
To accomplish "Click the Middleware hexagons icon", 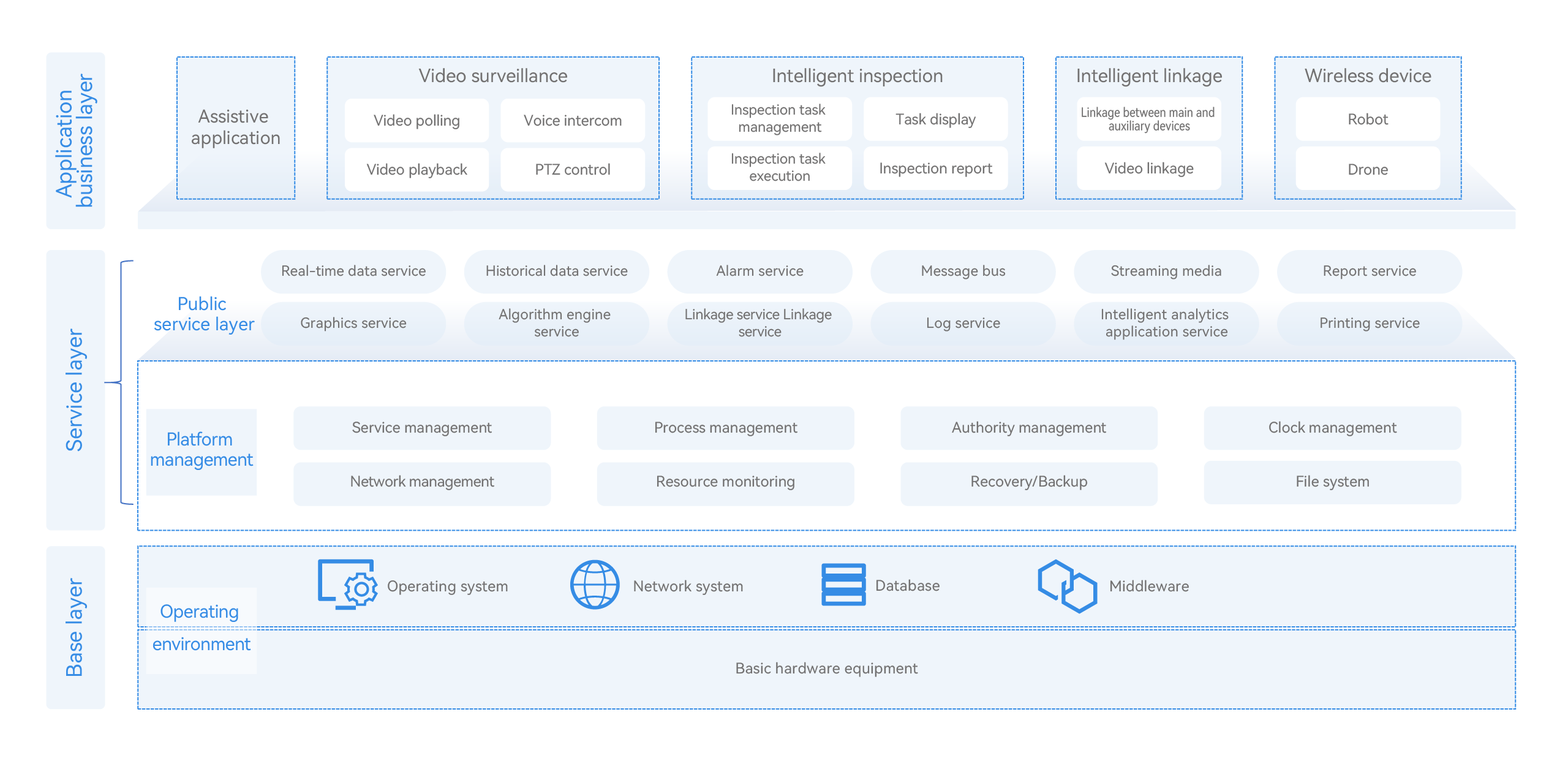I will (x=1066, y=585).
